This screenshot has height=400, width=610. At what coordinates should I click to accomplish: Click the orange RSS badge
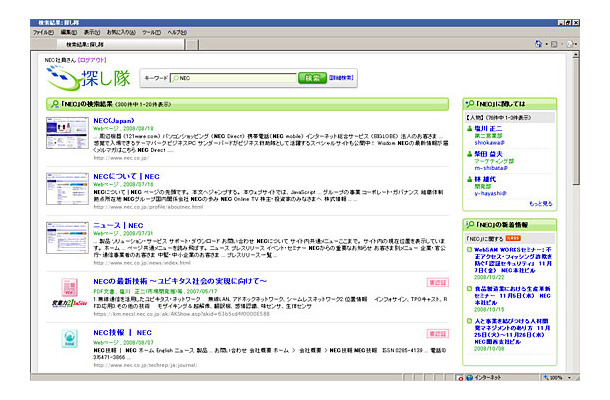(513, 238)
